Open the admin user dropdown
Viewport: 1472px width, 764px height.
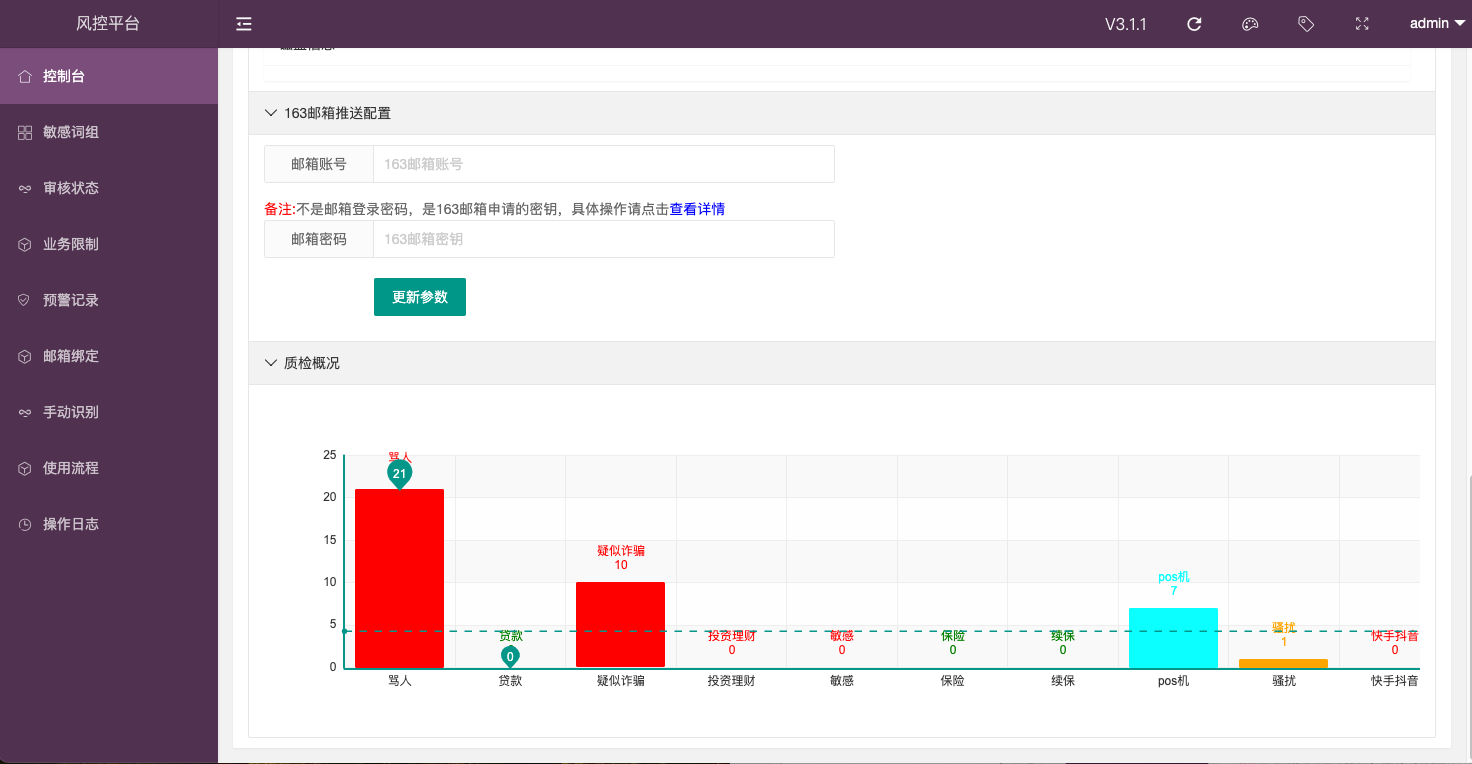point(1436,24)
